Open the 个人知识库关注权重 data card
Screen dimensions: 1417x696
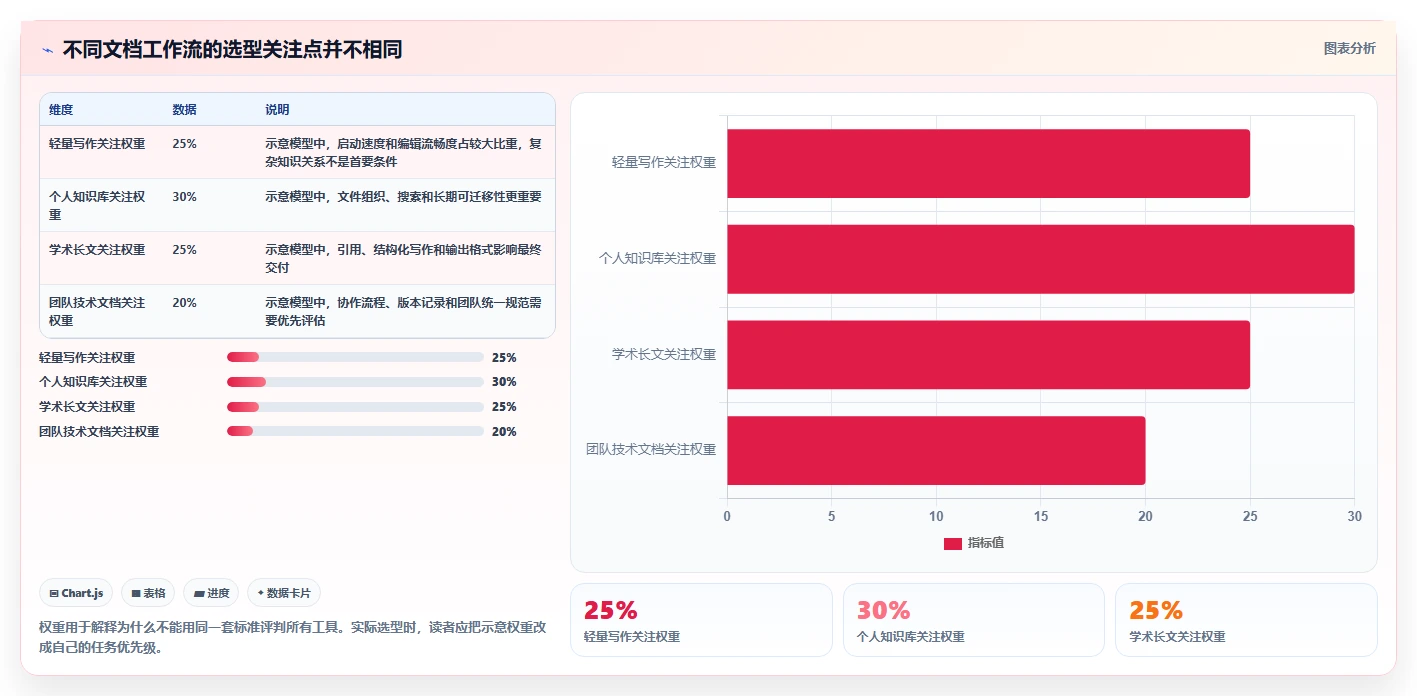974,620
